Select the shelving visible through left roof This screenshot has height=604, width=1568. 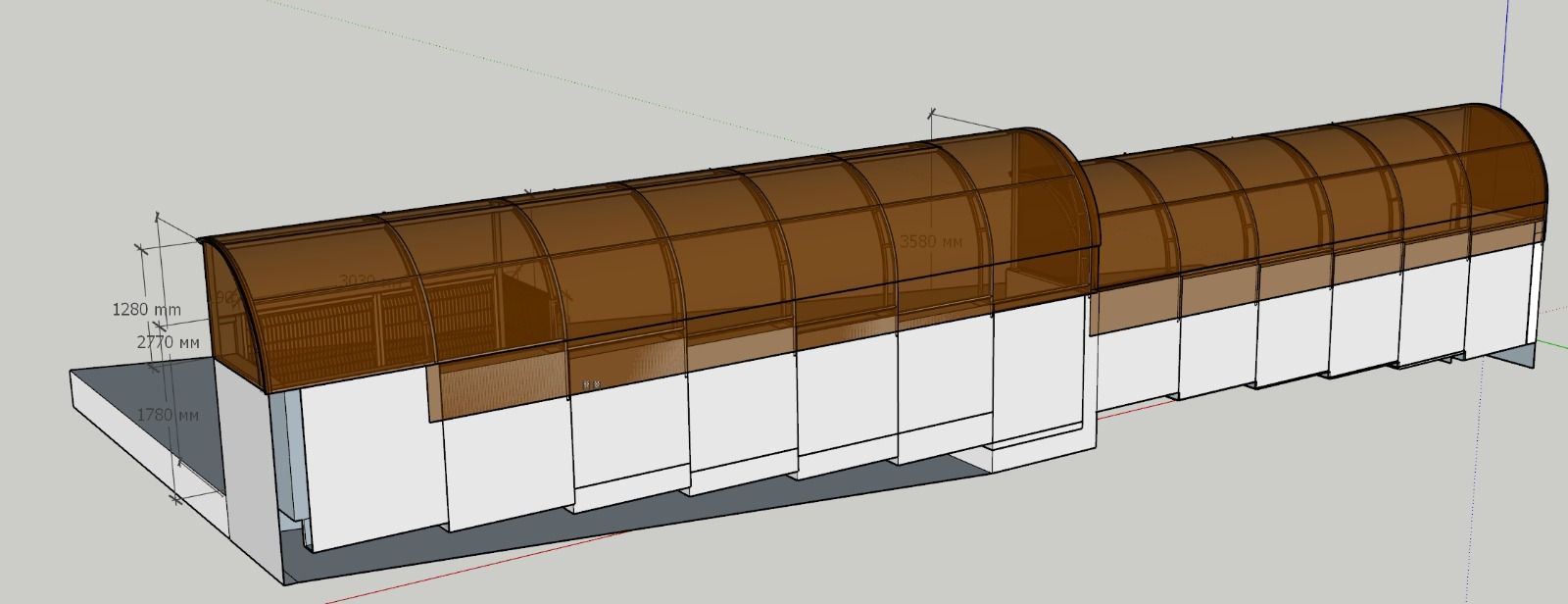click(x=323, y=324)
